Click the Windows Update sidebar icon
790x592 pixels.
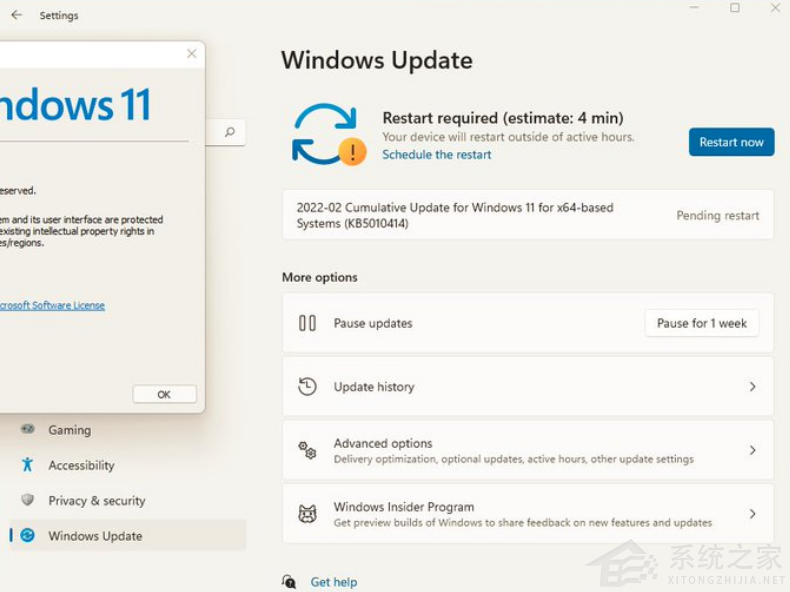click(28, 535)
